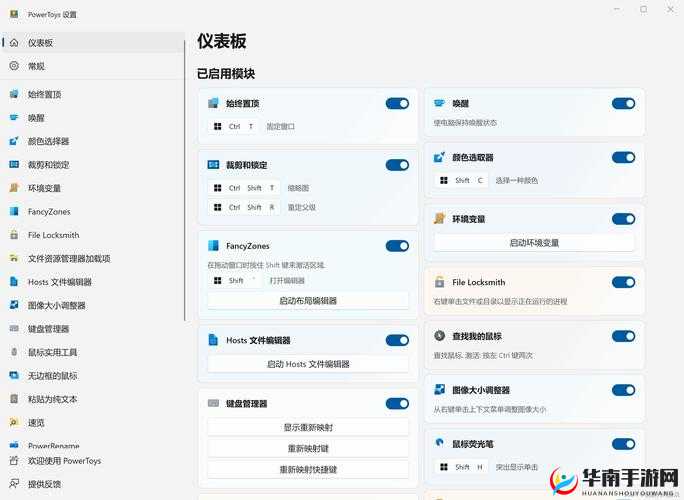Click the Hosts 文件编辑器 card icon
Viewport: 684px width, 500px height.
[x=213, y=340]
